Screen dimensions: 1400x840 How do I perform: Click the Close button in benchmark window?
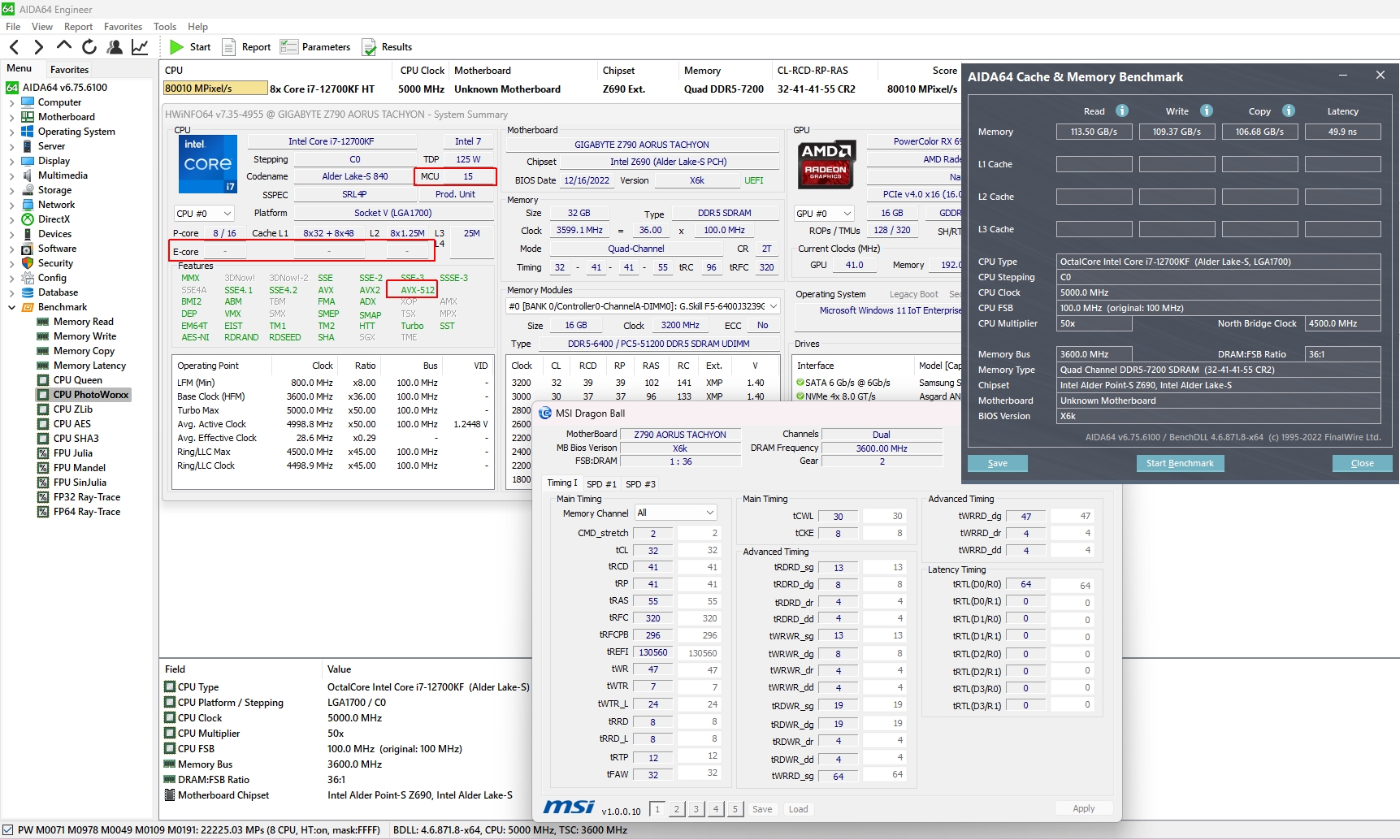(1363, 463)
